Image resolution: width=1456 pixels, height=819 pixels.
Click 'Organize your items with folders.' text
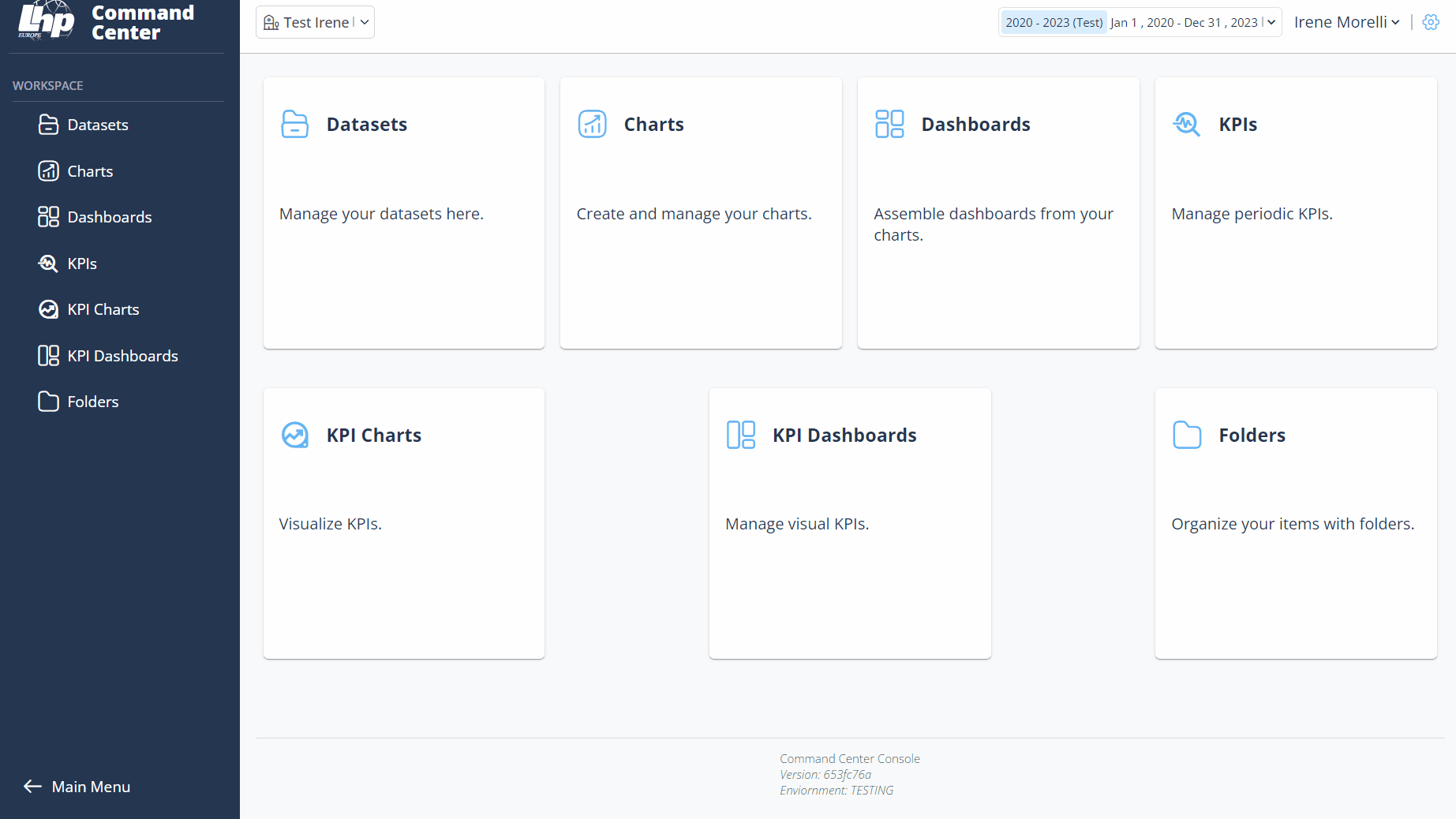point(1293,524)
